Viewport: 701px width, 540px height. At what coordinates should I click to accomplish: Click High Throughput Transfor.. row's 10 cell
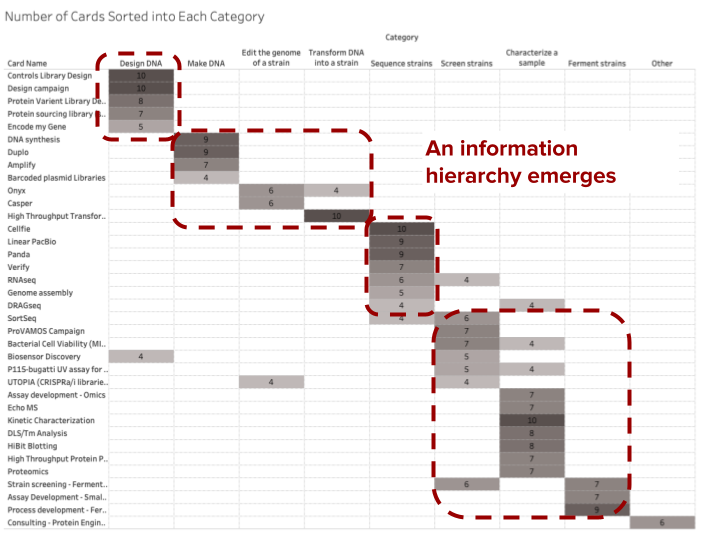click(x=337, y=216)
